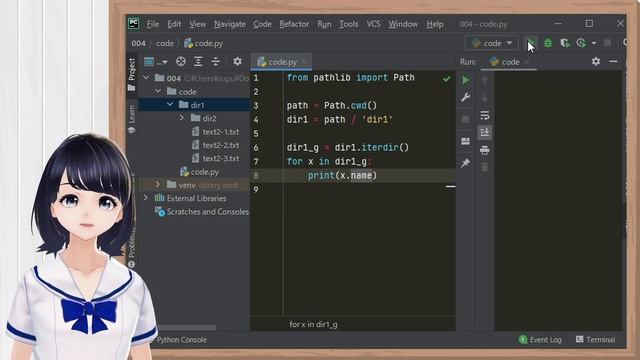Click the stop square in the Run panel

click(465, 119)
